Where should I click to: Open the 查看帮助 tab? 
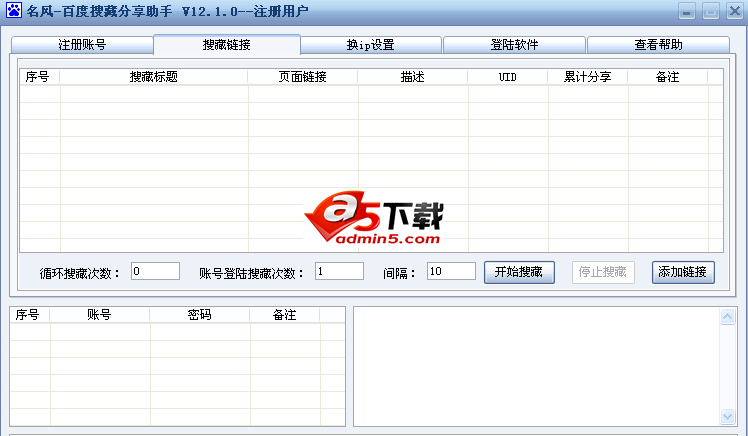[x=658, y=45]
